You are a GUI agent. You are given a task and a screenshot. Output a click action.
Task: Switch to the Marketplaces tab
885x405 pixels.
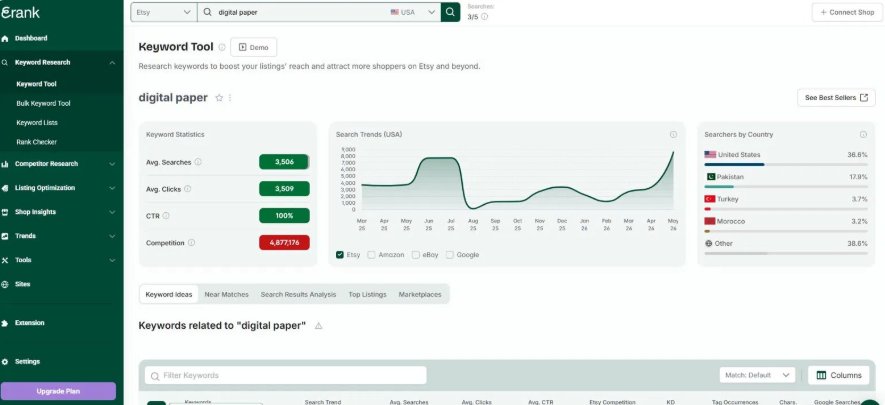click(x=420, y=294)
